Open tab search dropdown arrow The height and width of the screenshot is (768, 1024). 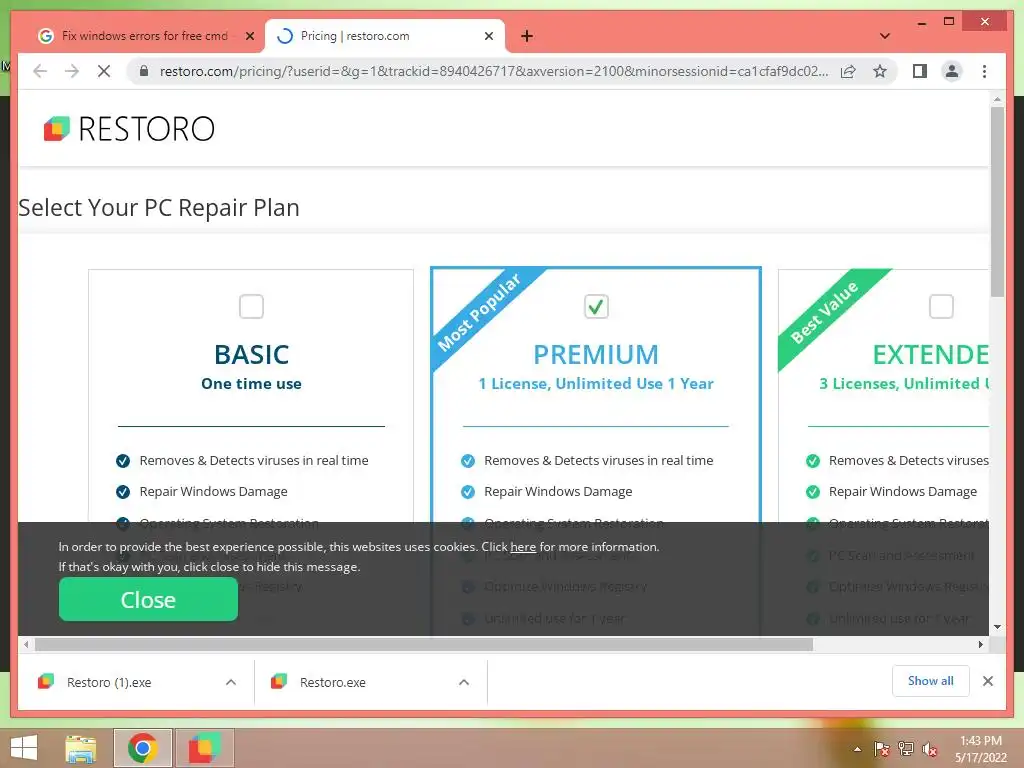885,36
